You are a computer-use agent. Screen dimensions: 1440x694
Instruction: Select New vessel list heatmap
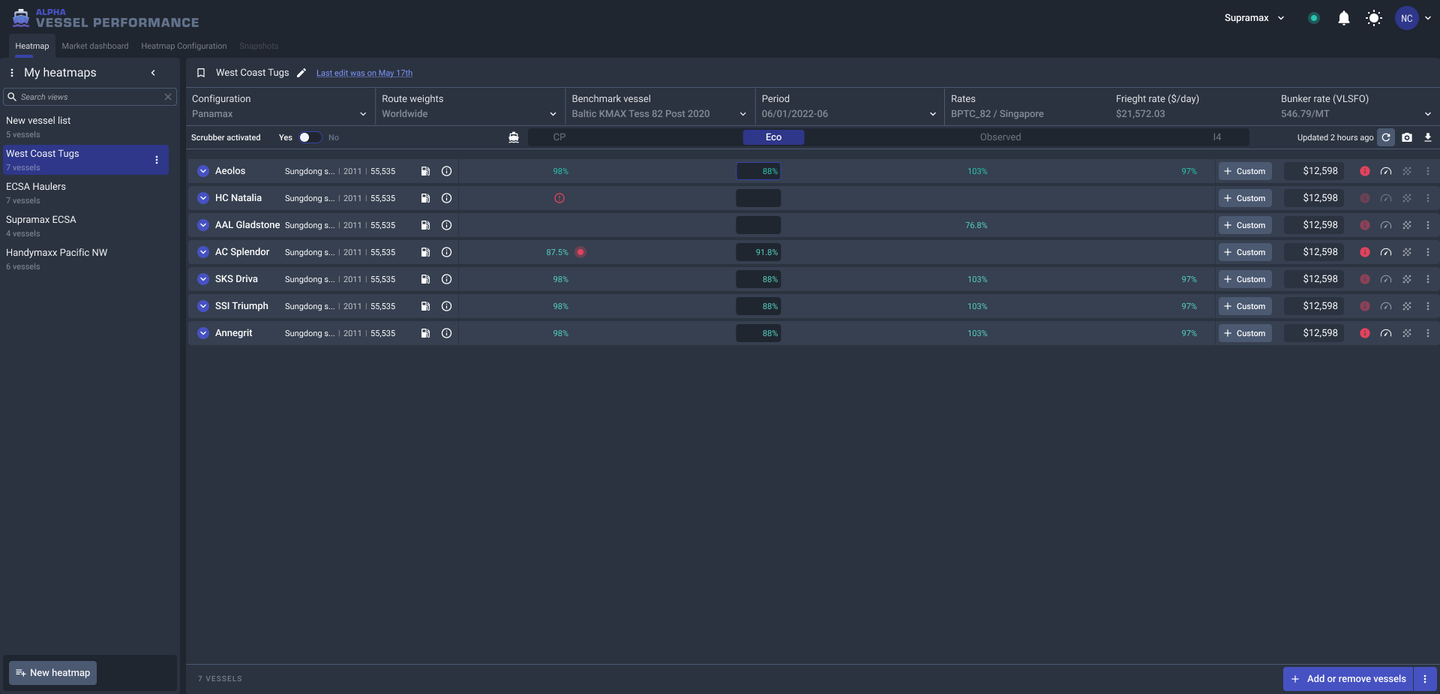[x=85, y=126]
